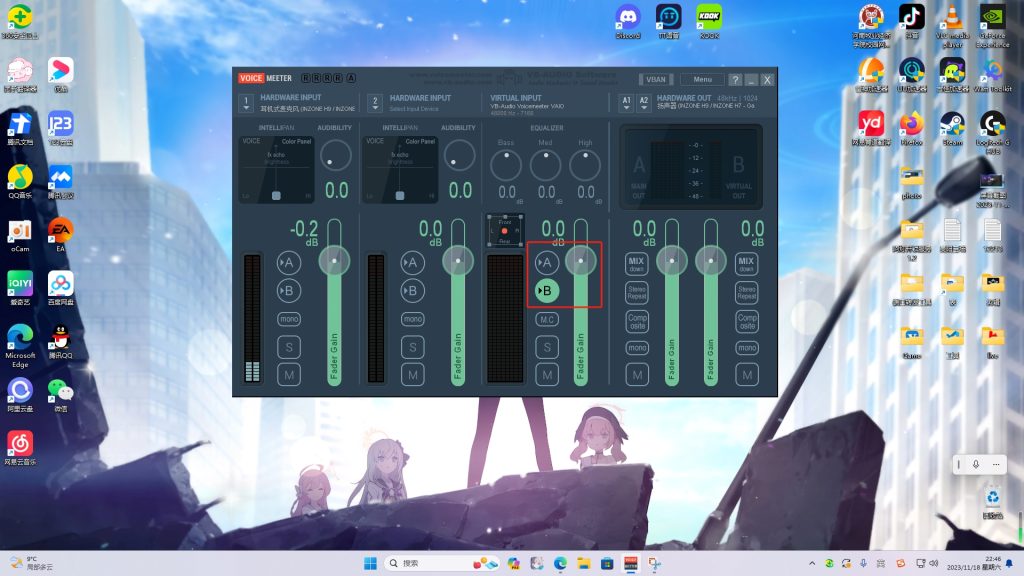Viewport: 1024px width, 576px height.
Task: Open GeForce Experience desktop icon
Action: point(993,25)
